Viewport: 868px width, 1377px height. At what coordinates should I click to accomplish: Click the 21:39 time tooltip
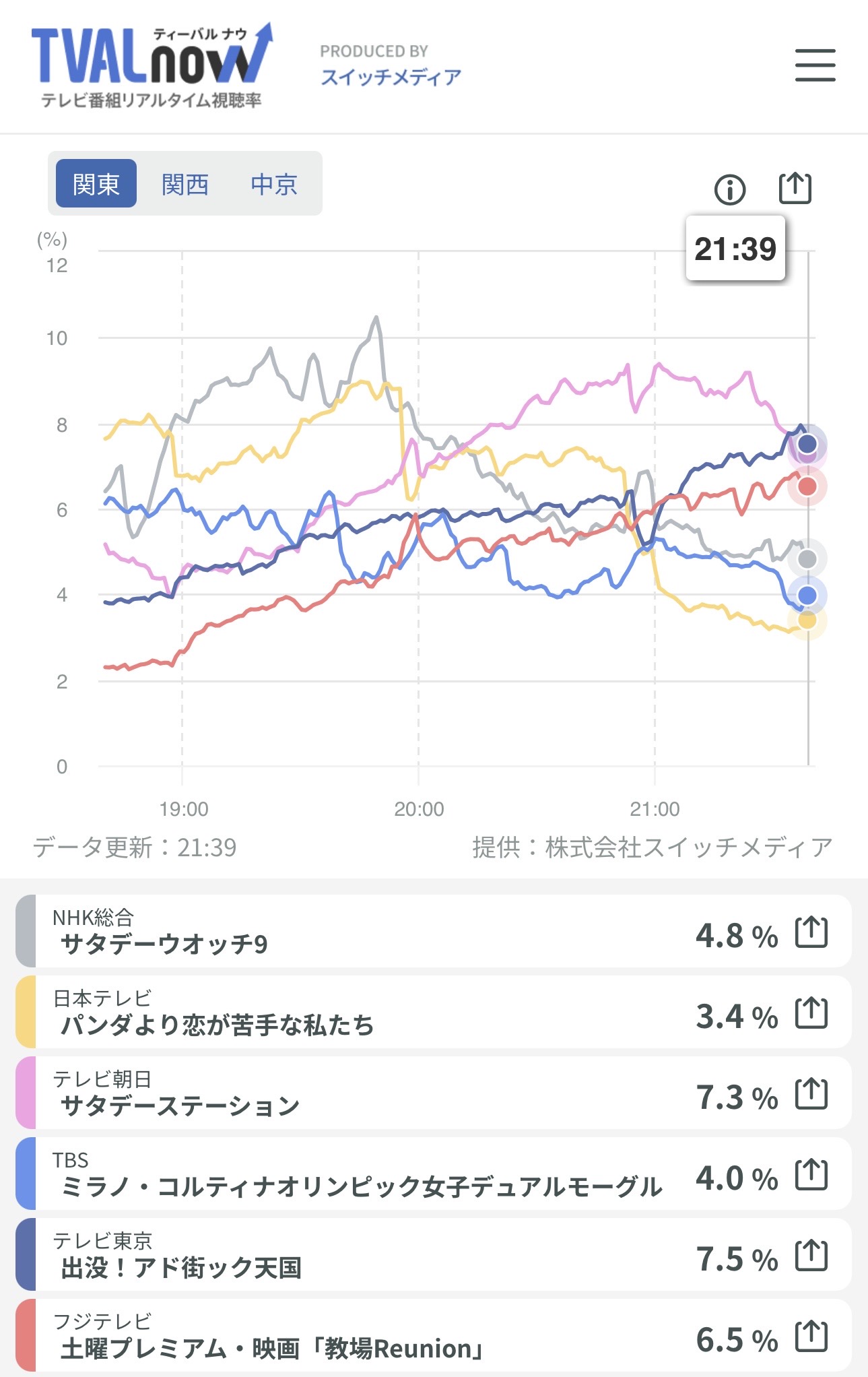coord(735,249)
